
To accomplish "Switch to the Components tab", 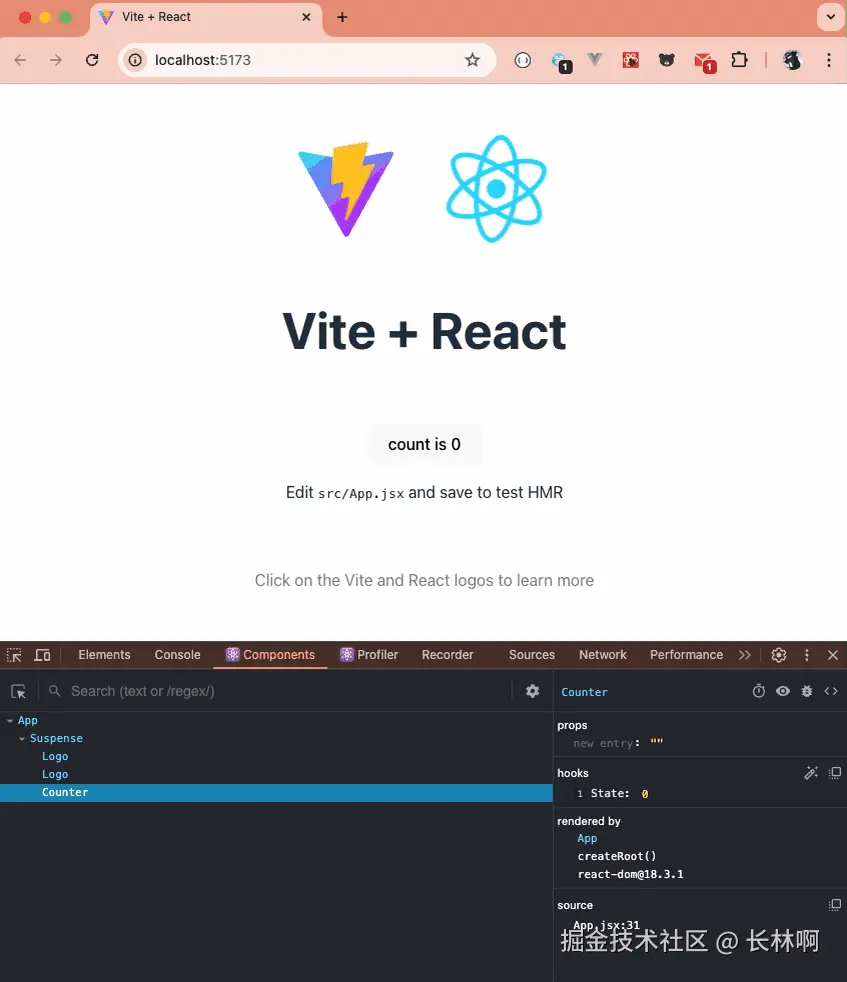I will 270,655.
